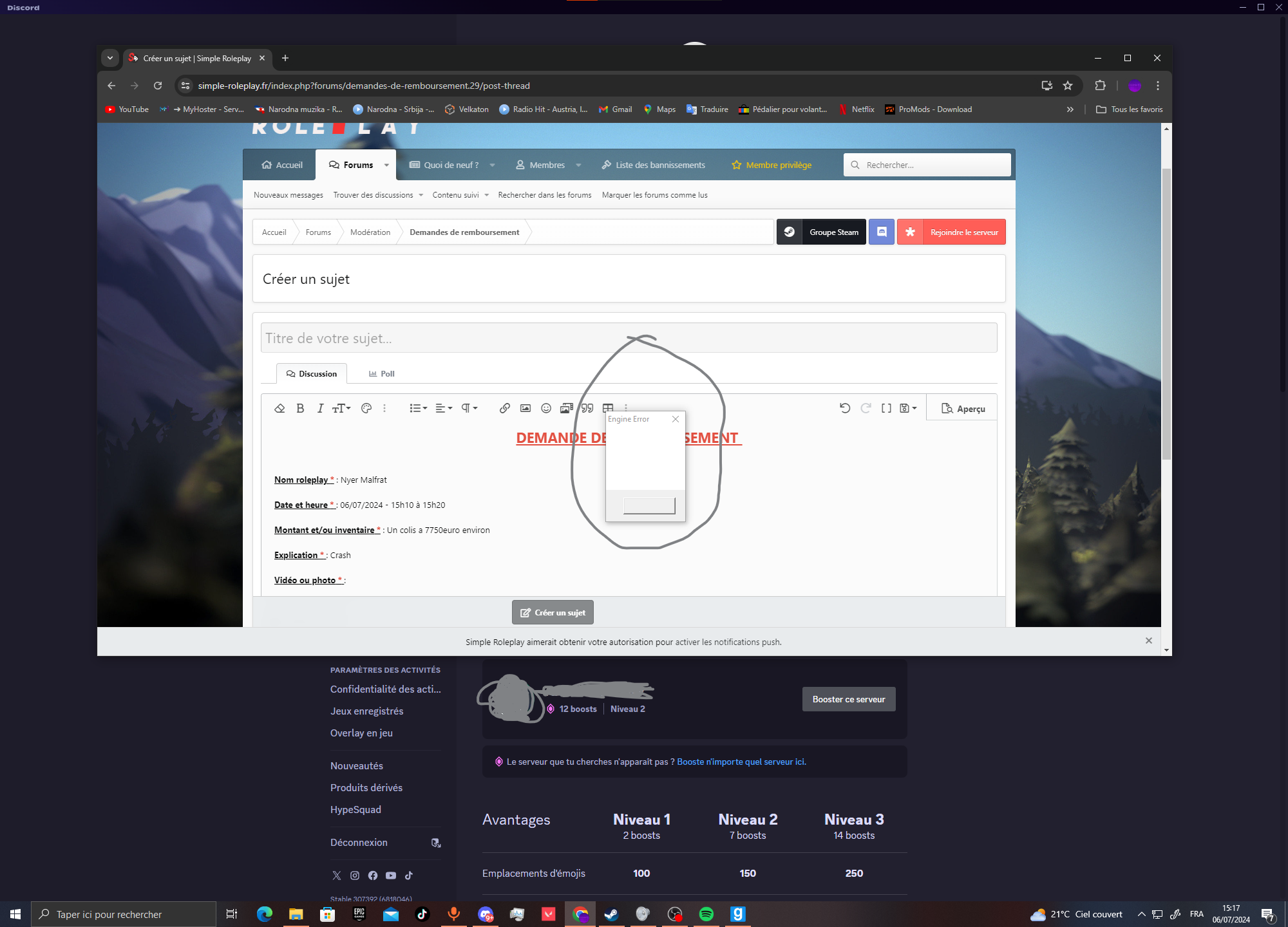Open Chrome tab search dropdown arrow
1288x927 pixels.
[110, 58]
